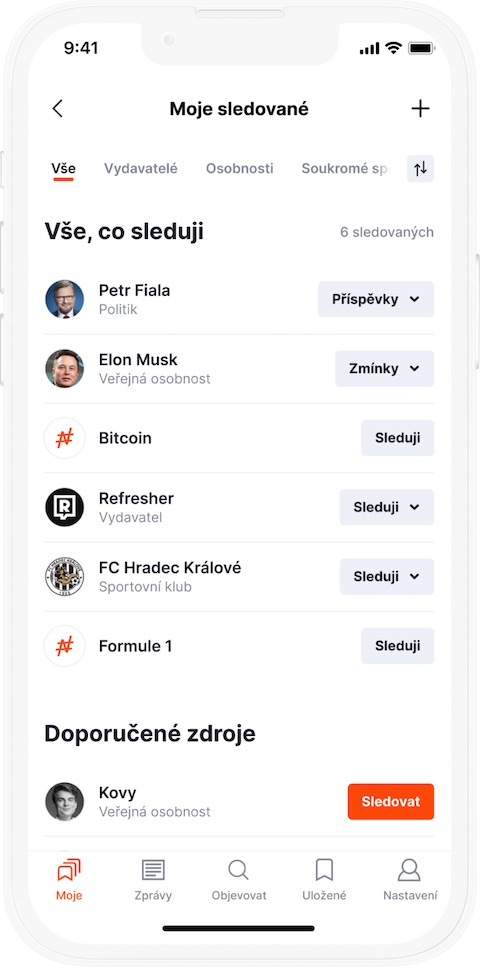Open Elon Musk's profile picture
Image resolution: width=480 pixels, height=967 pixels.
(x=65, y=369)
